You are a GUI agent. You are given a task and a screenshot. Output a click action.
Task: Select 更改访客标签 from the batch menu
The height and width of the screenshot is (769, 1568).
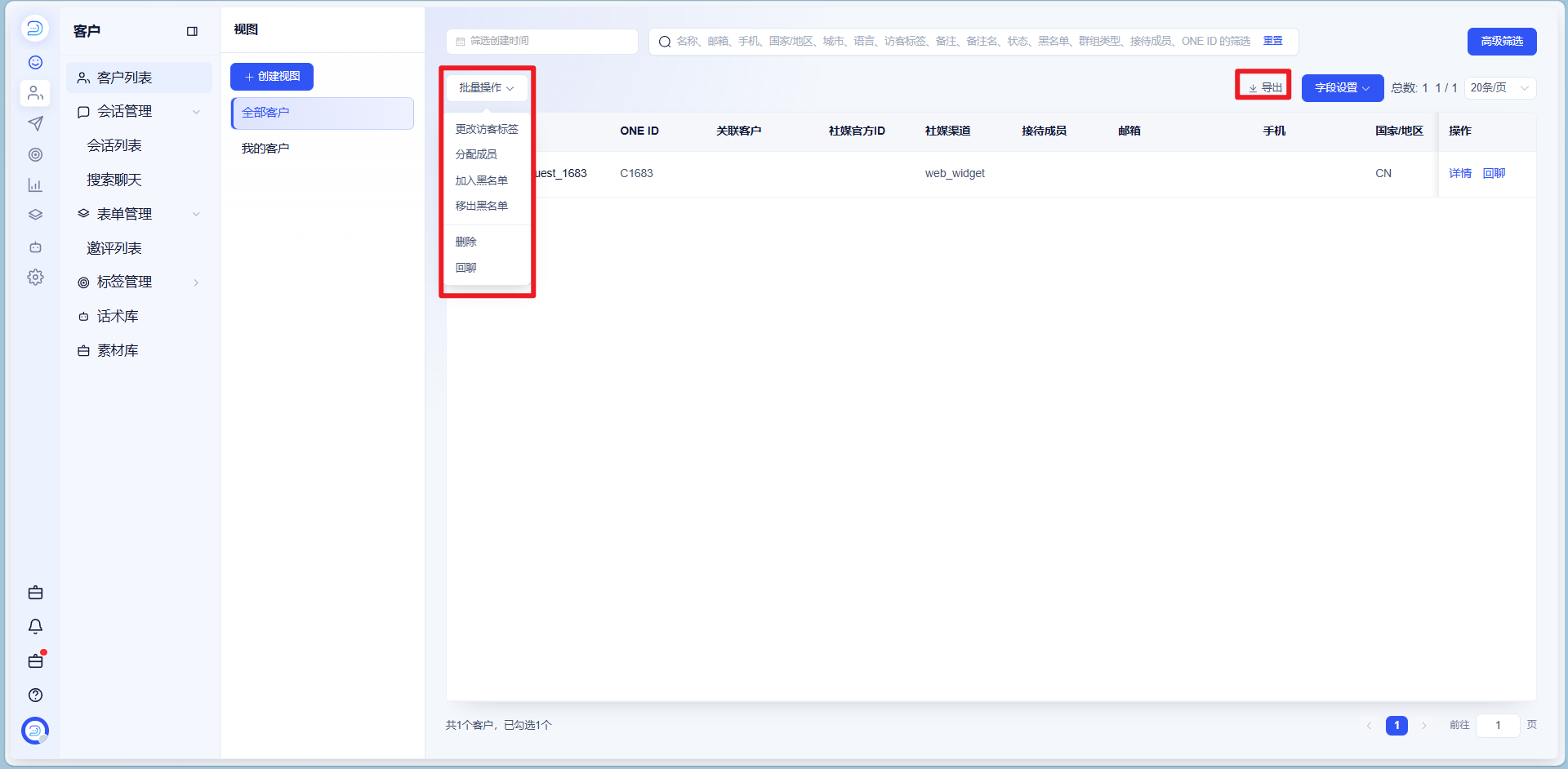point(487,129)
